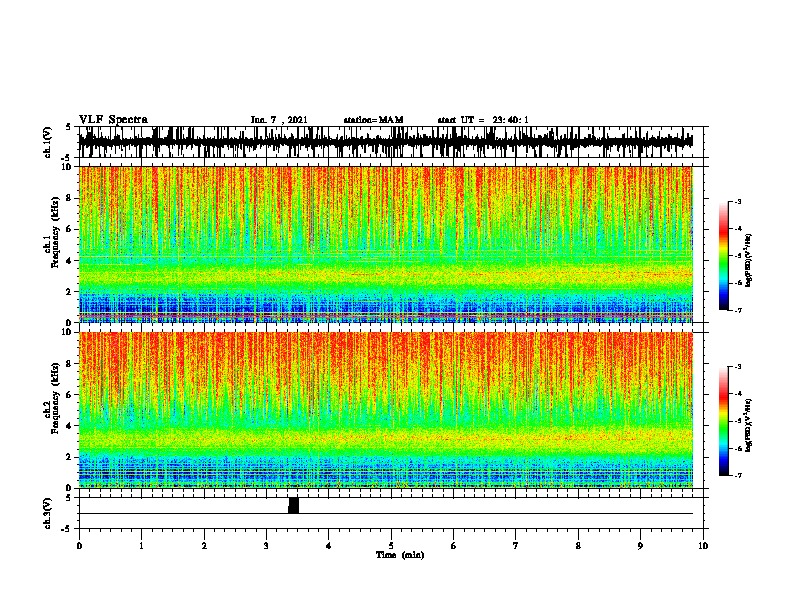The height and width of the screenshot is (612, 792).
Task: Click the black pulse marker in ch.3 plot
Action: coord(293,505)
